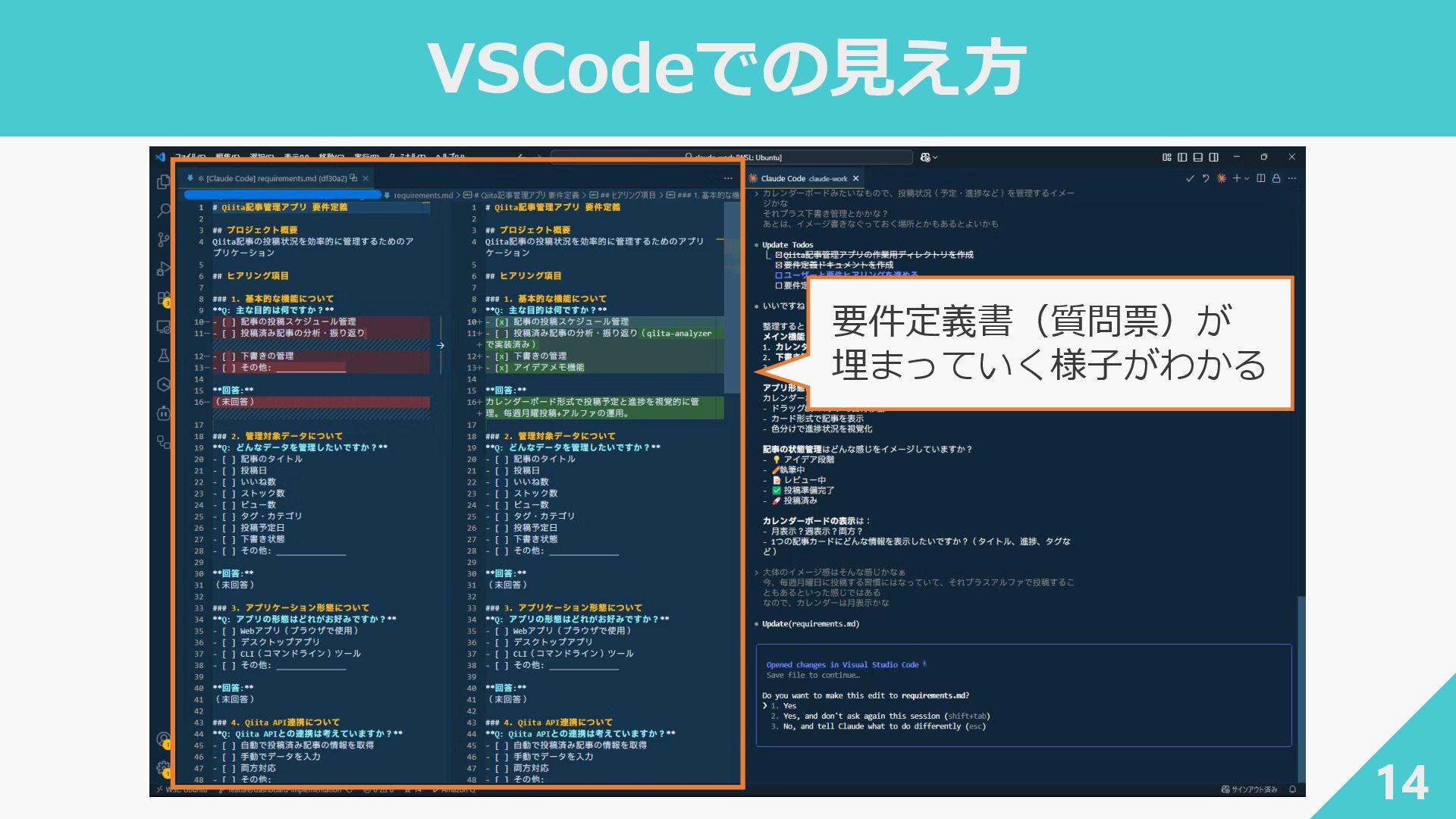Viewport: 1456px width, 819px height.
Task: Open the Source Control view
Action: [163, 240]
